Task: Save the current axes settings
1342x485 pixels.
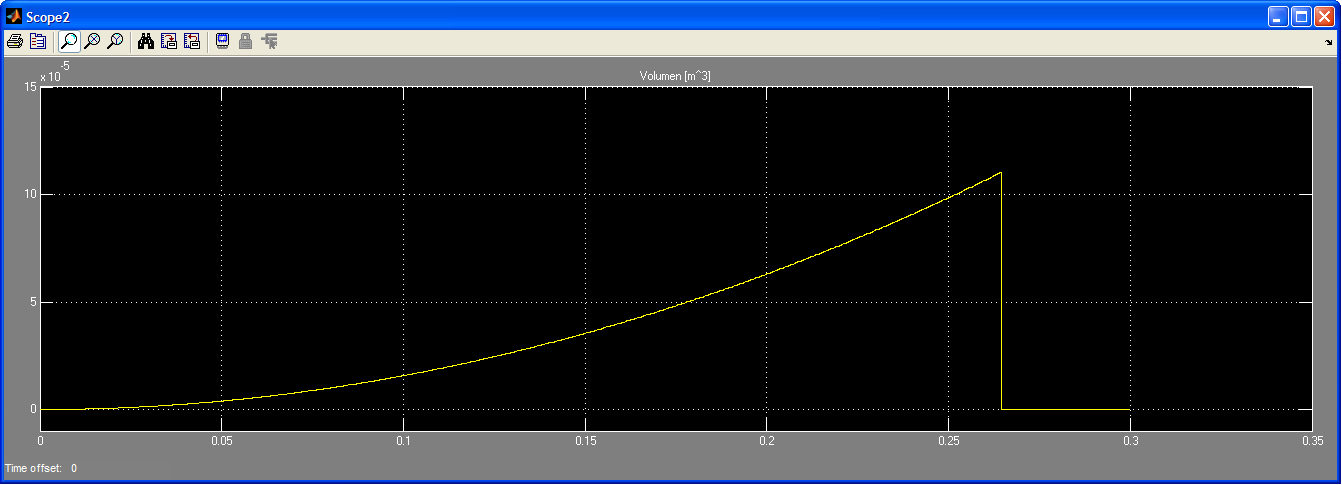Action: 169,41
